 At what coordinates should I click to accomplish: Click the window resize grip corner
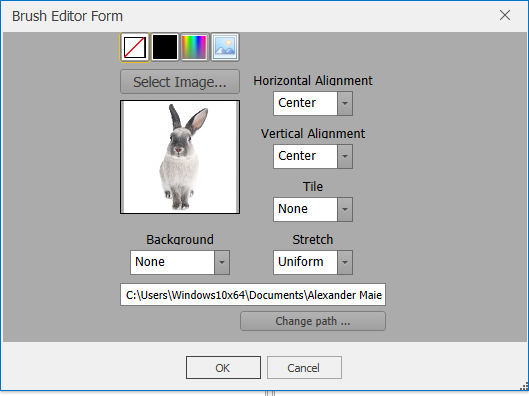[x=524, y=386]
